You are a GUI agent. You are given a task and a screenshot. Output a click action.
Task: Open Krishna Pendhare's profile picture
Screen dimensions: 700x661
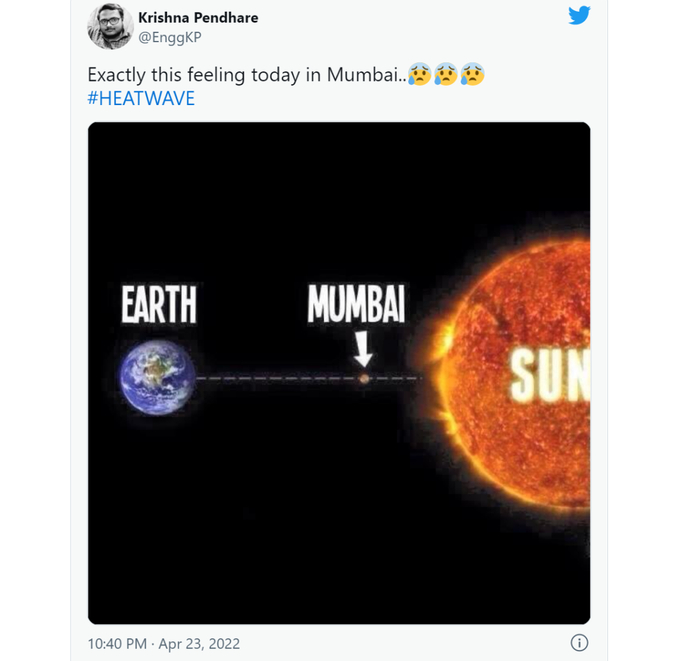click(110, 26)
